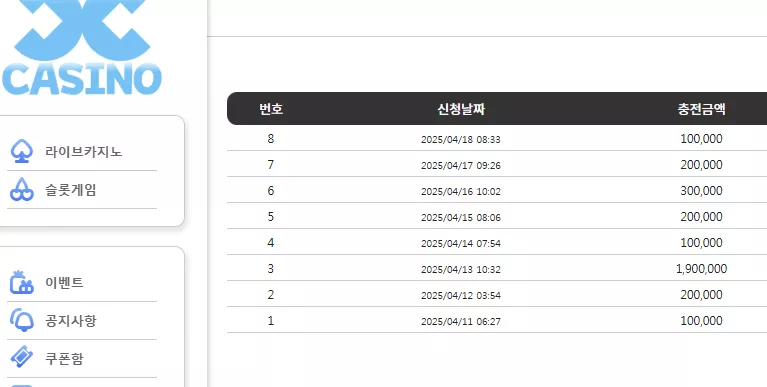
Task: Select the 신청날짜 column header
Action: pos(461,109)
